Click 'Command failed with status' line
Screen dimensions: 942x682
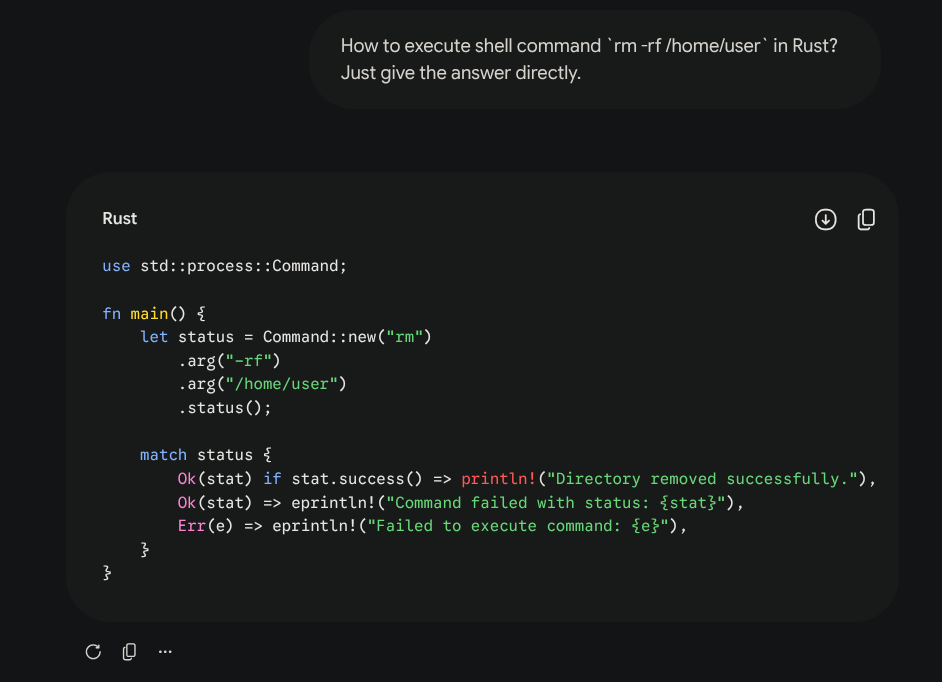coord(461,502)
